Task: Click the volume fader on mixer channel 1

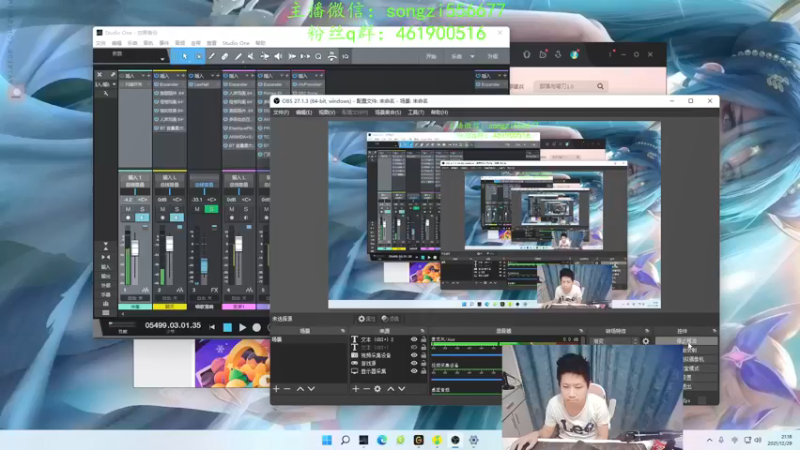Action: point(135,248)
